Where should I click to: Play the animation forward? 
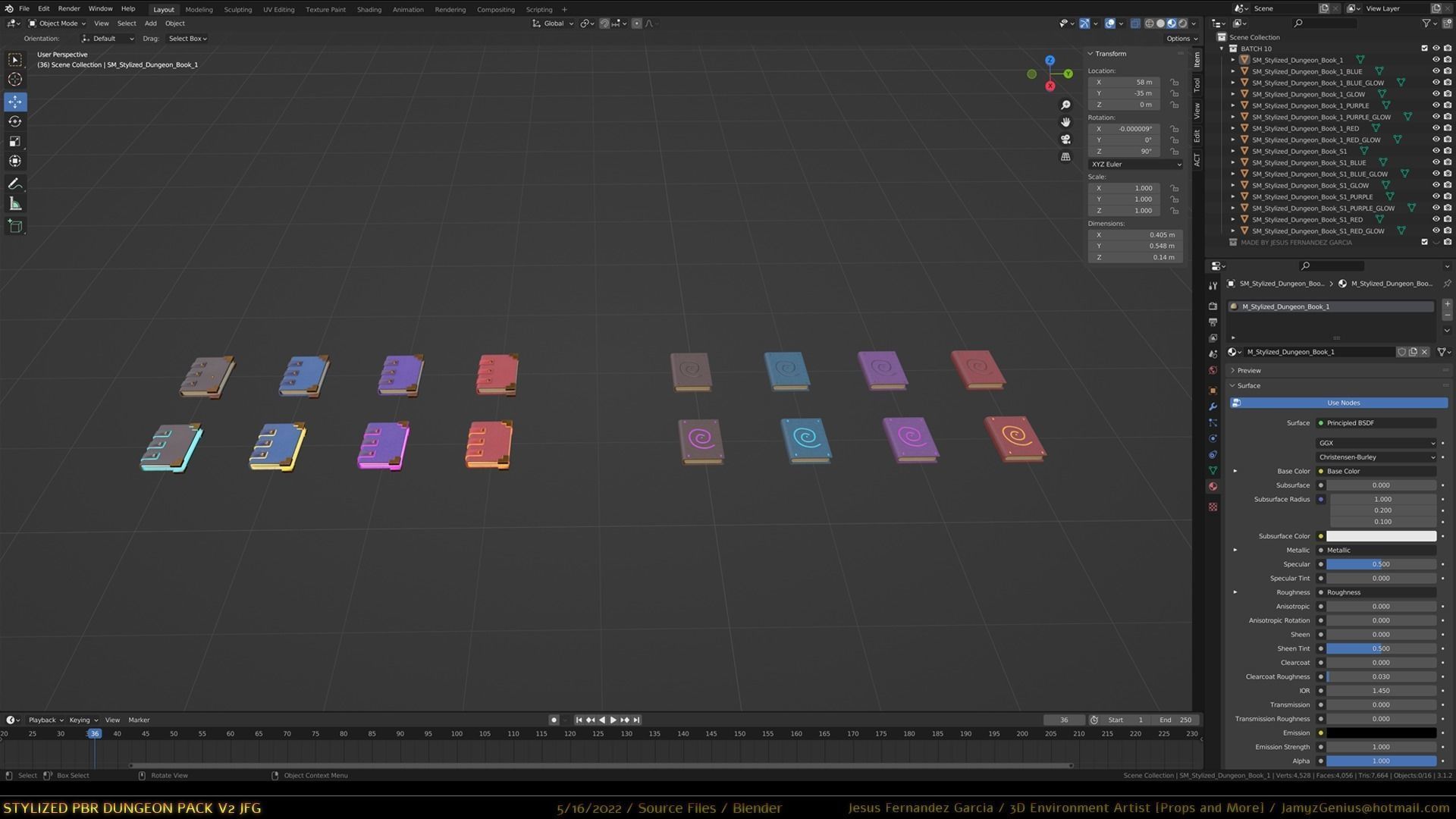(x=613, y=720)
